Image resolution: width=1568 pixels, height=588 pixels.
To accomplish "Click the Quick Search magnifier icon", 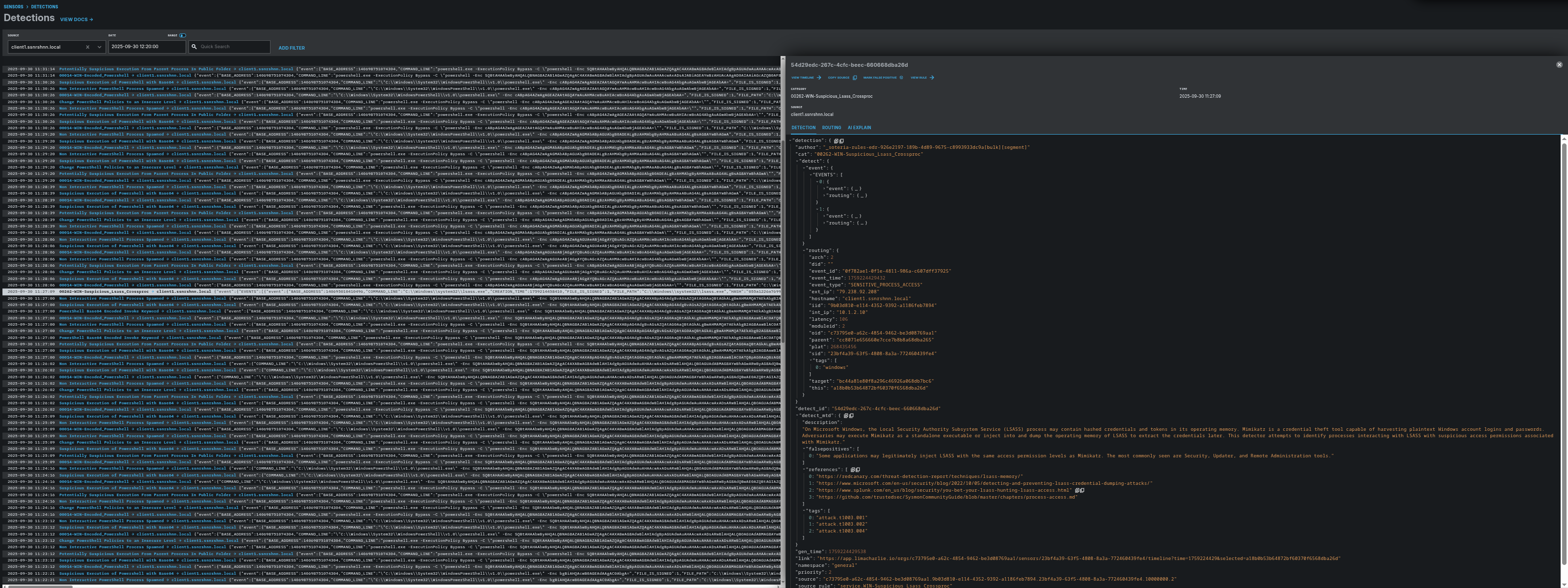I will pos(194,46).
